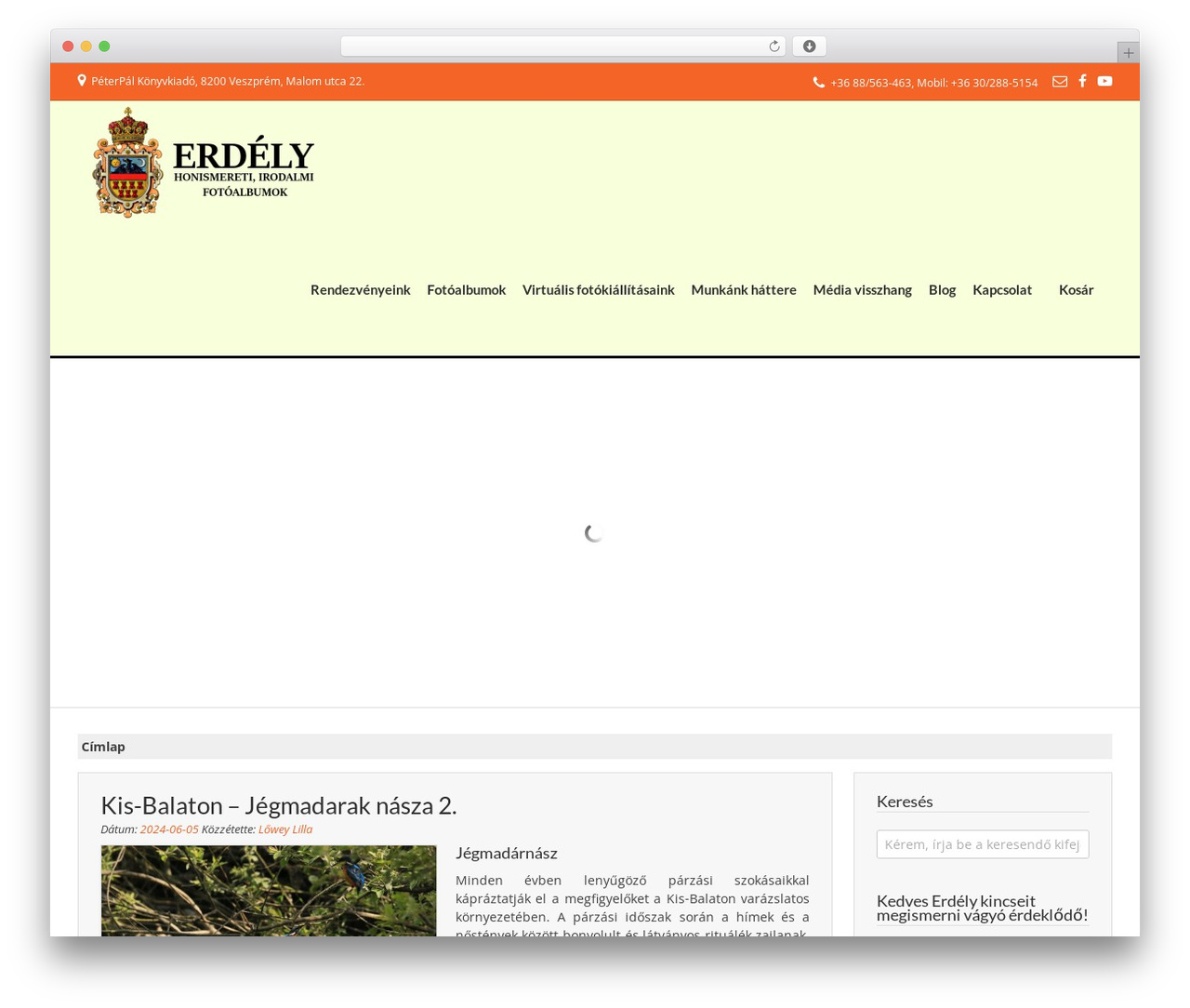Click the browser download arrow icon

[x=809, y=46]
